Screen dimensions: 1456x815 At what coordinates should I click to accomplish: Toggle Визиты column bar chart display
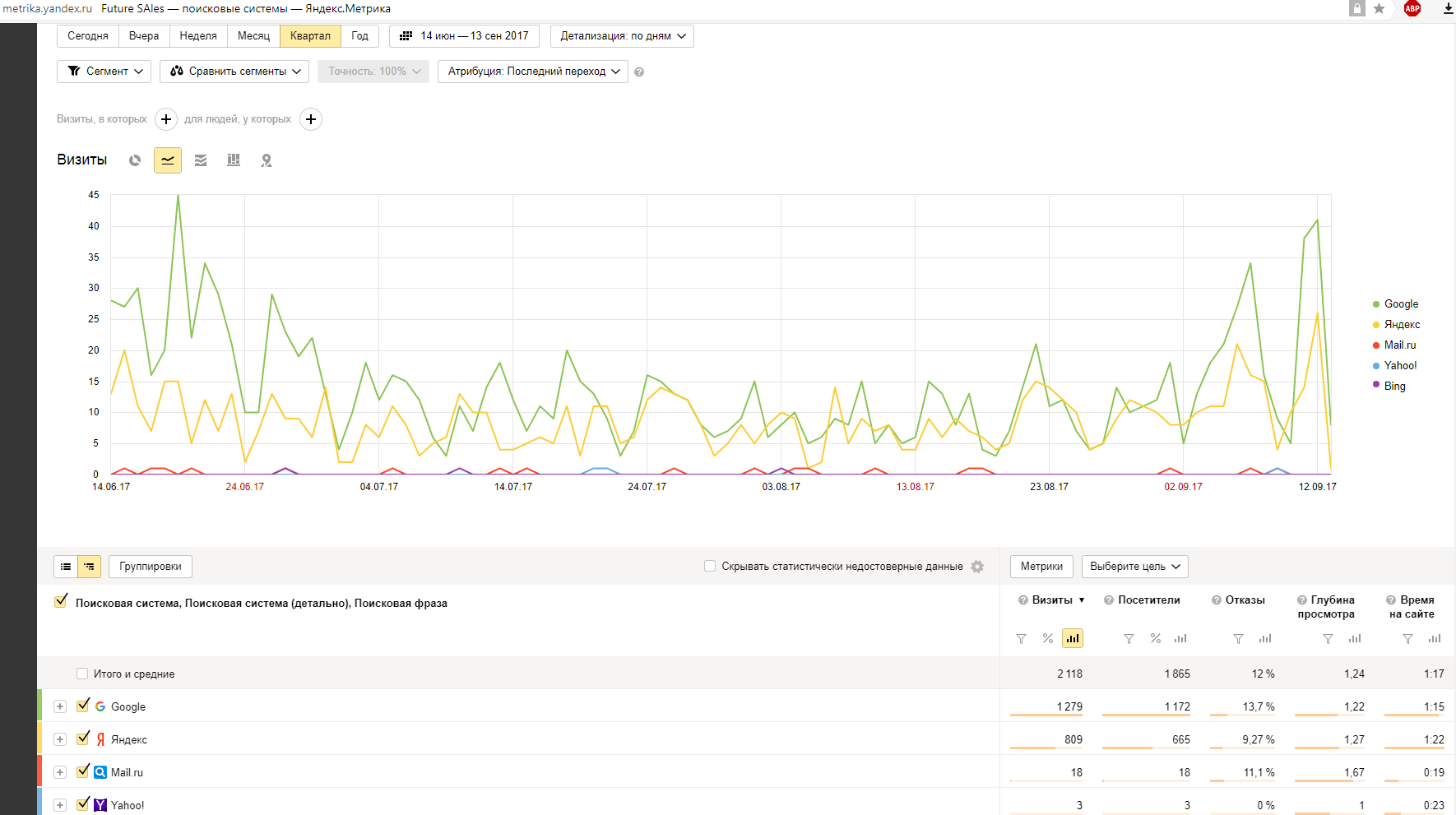(x=1073, y=638)
